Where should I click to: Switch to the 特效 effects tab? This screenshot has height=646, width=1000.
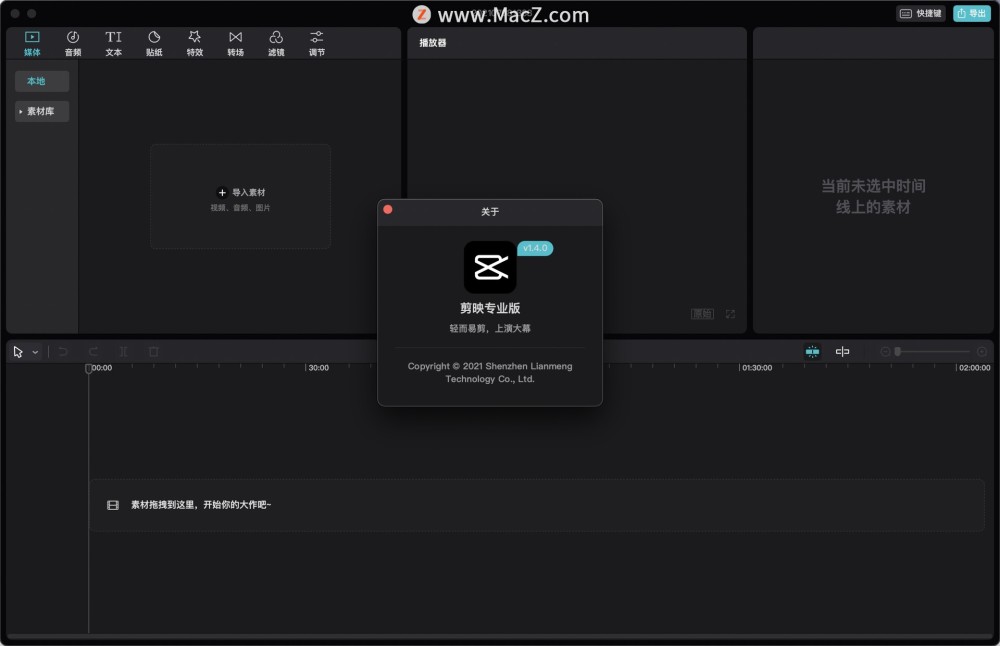pyautogui.click(x=195, y=43)
